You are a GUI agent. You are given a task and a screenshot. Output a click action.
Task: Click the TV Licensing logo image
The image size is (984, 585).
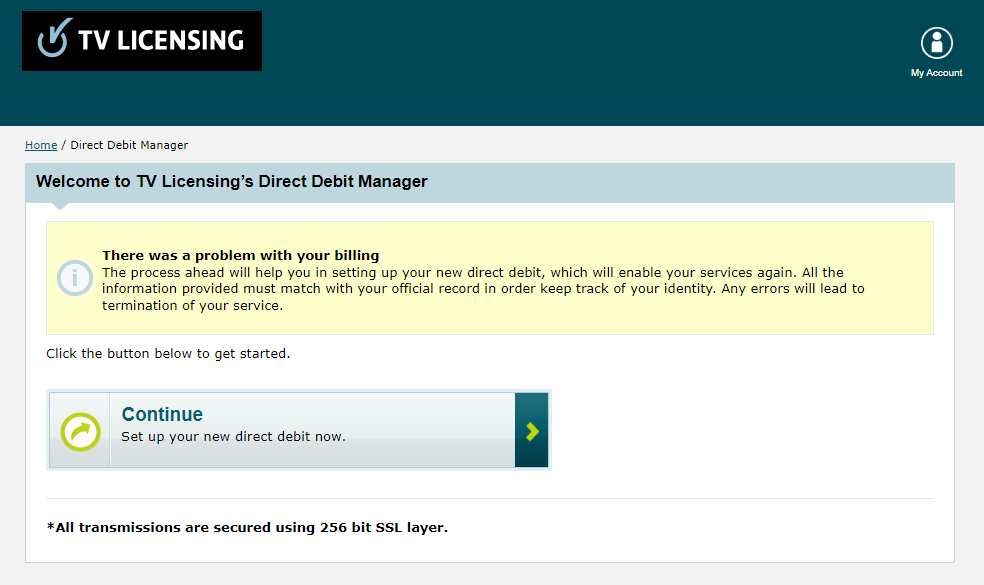tap(141, 41)
